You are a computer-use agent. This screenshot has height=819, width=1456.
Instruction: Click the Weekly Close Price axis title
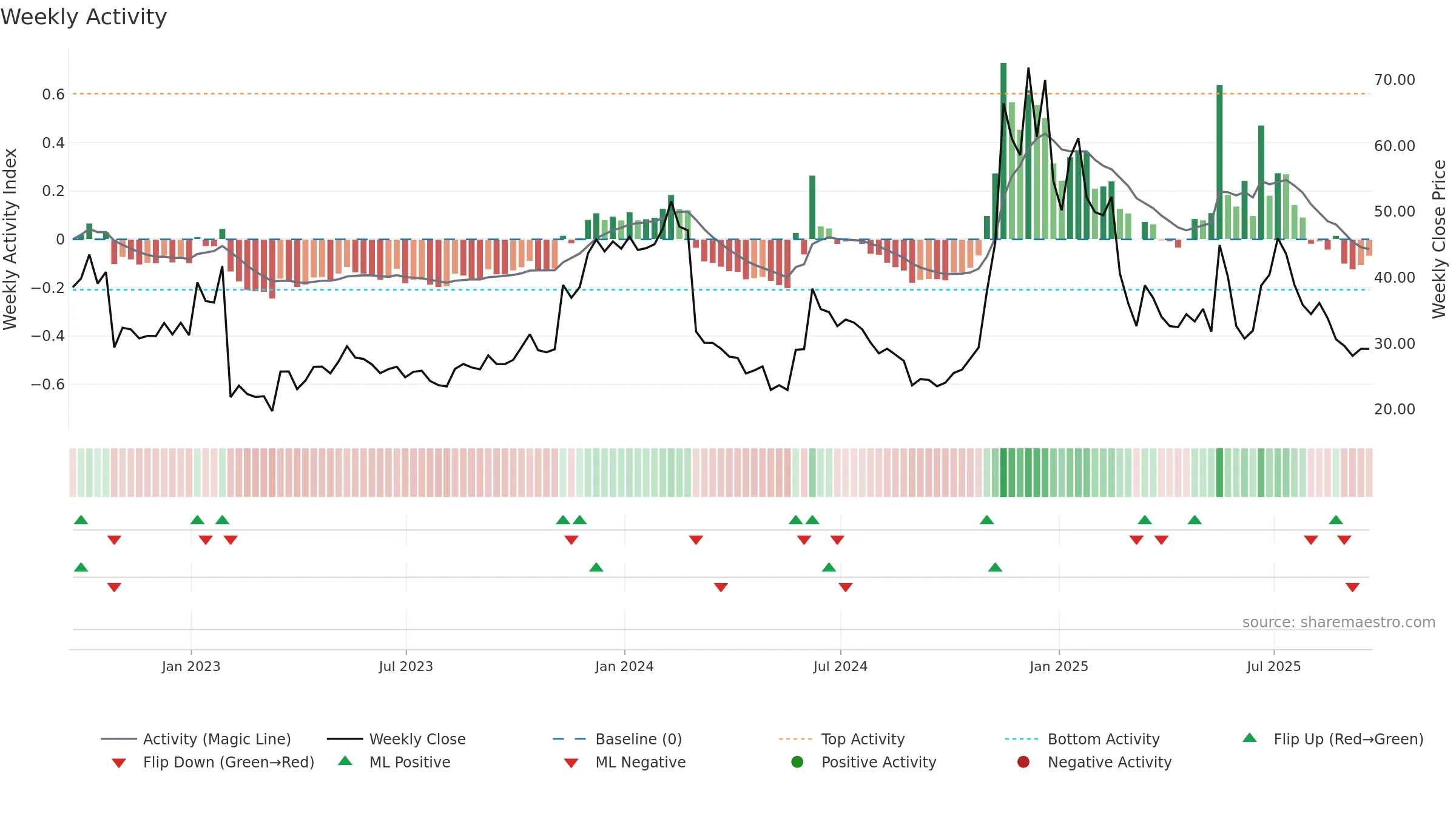1439,239
